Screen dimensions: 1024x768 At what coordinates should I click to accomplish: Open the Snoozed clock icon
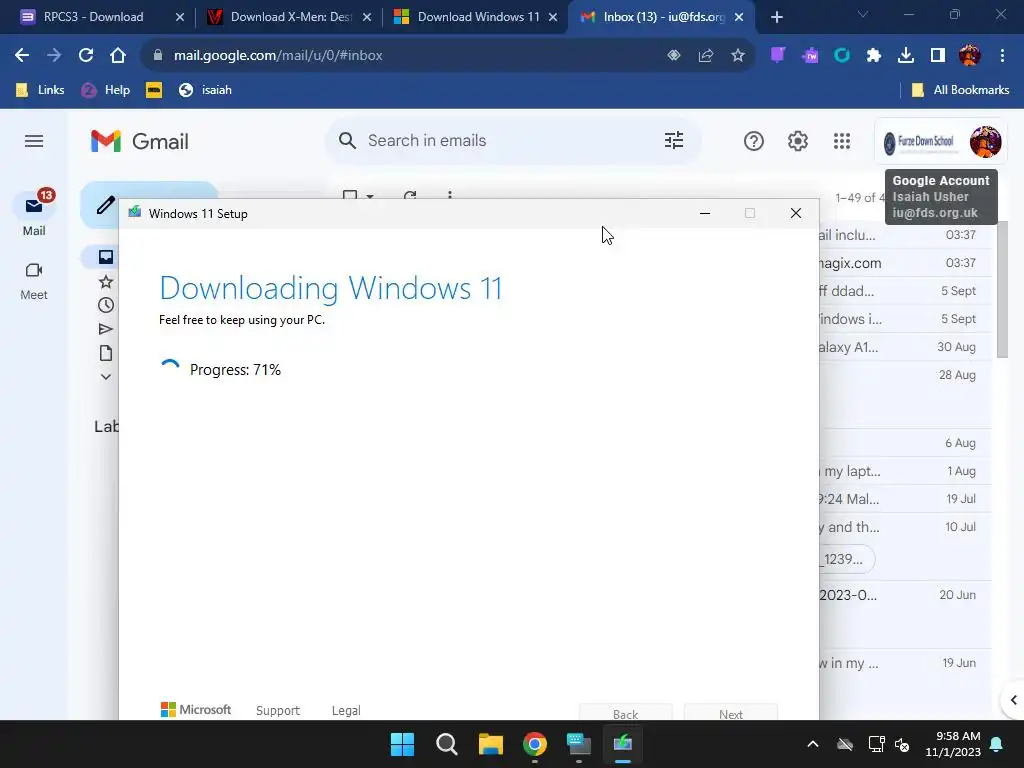(106, 305)
